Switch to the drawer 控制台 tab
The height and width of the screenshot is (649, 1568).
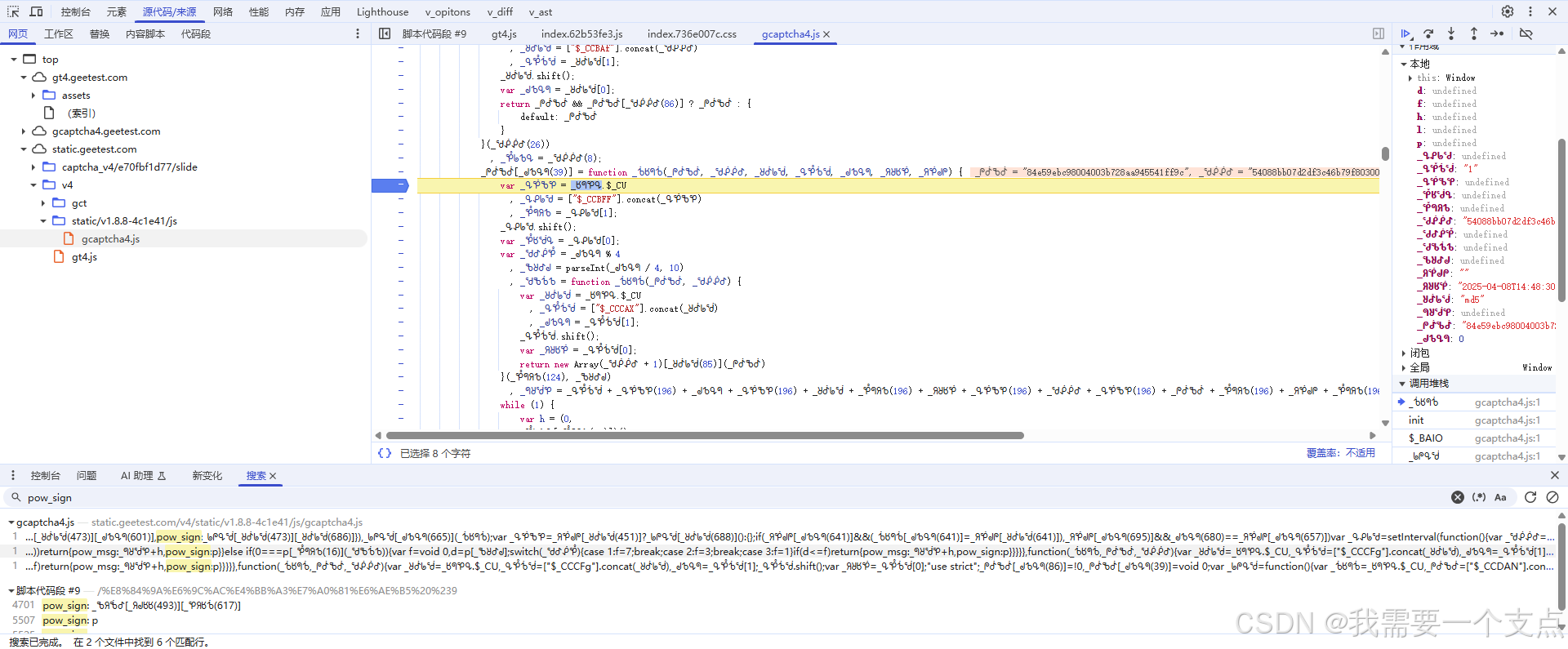click(46, 475)
